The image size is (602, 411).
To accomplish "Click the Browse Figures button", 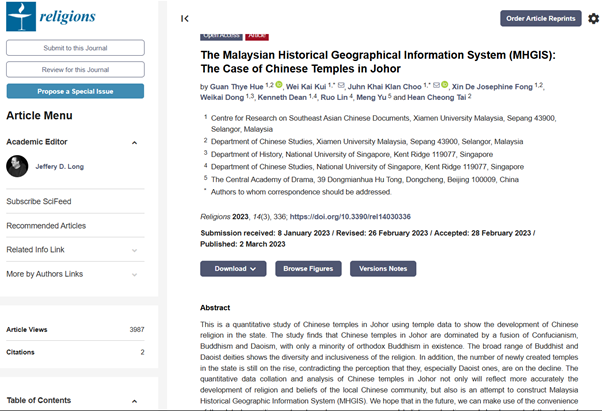I will (x=309, y=268).
